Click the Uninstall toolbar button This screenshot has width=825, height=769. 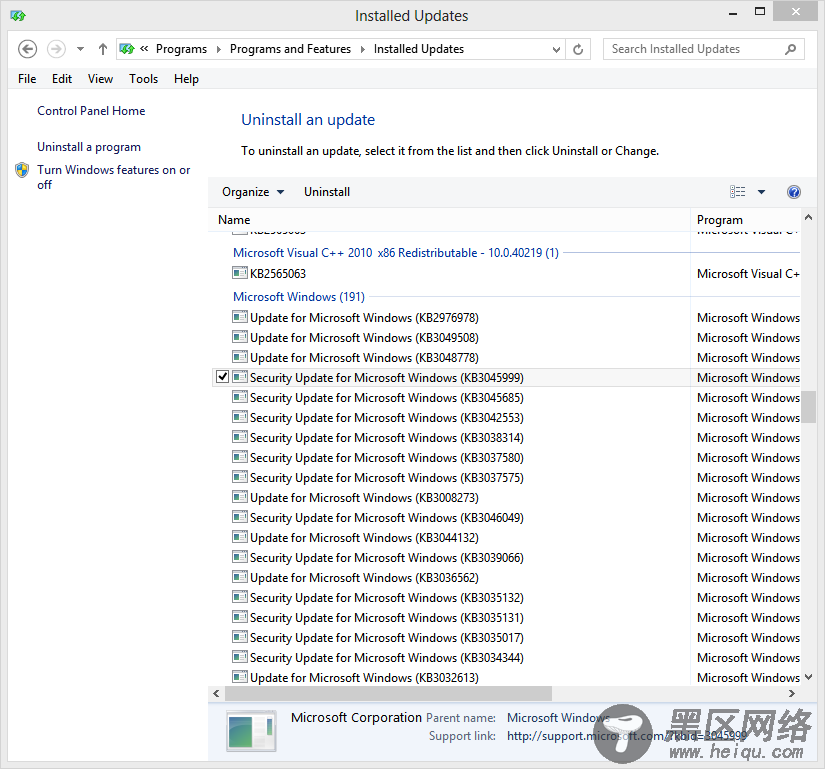coord(327,192)
